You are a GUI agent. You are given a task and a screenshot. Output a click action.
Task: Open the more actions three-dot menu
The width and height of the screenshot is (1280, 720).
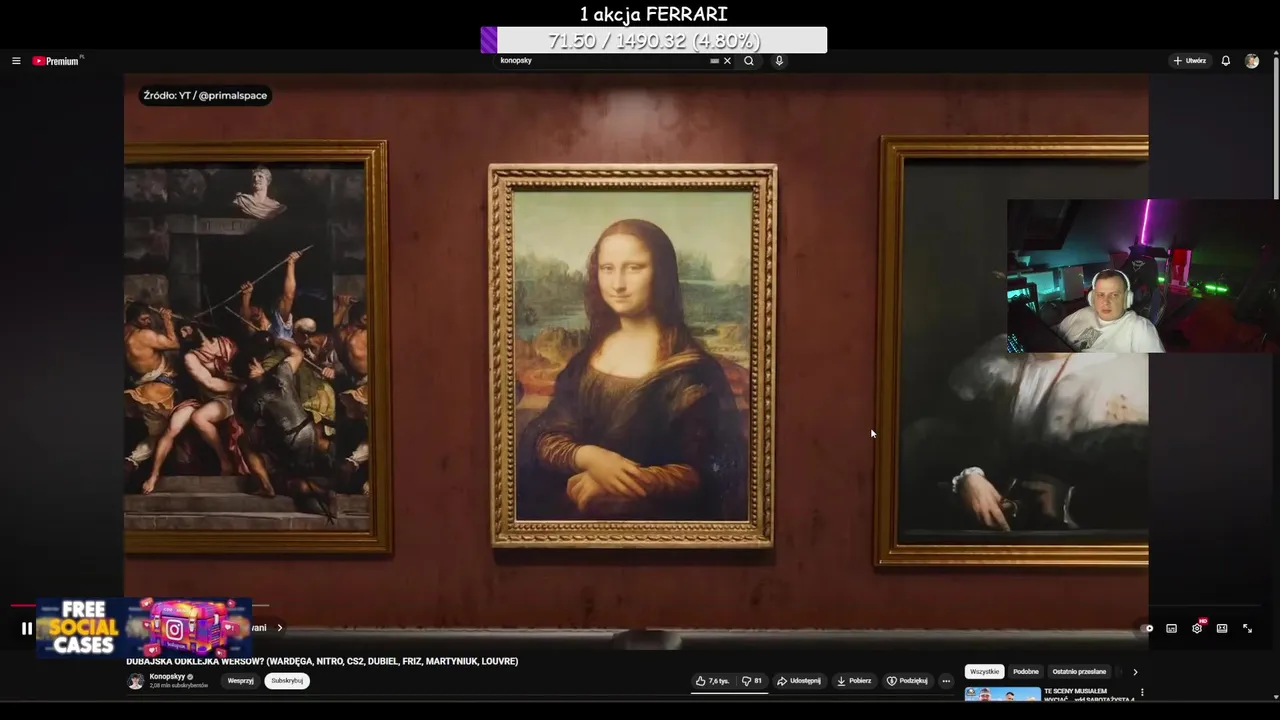(x=946, y=681)
